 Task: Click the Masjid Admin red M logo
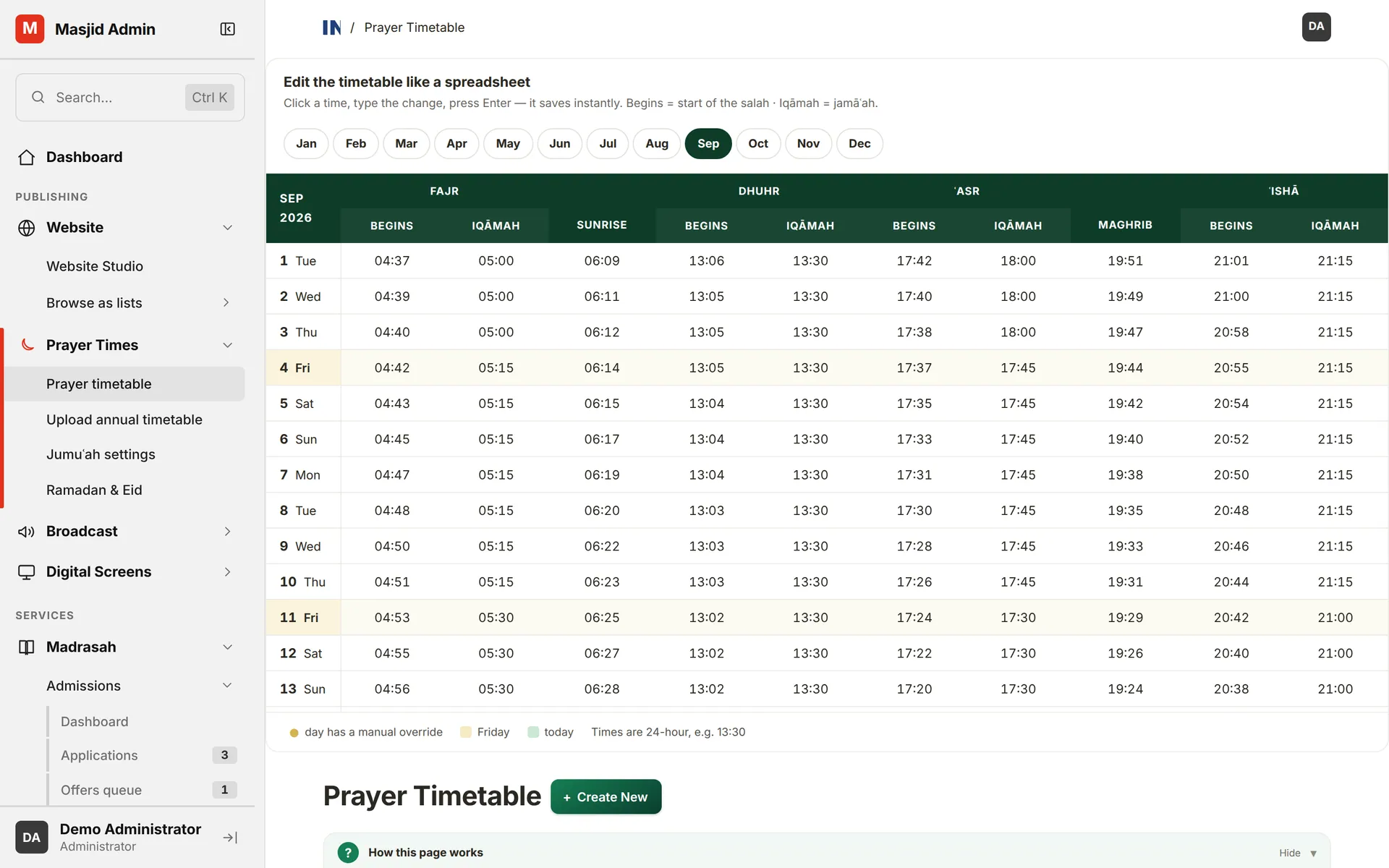30,29
